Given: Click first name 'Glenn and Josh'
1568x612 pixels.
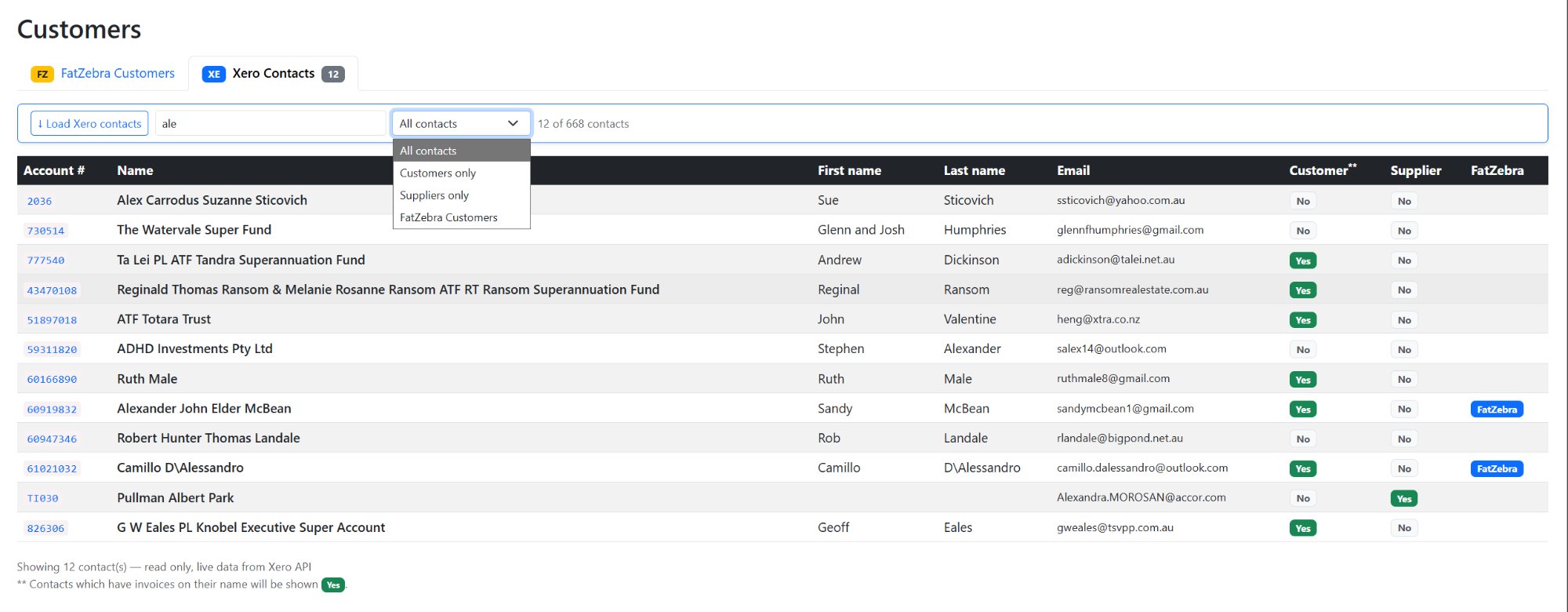Looking at the screenshot, I should pyautogui.click(x=861, y=230).
